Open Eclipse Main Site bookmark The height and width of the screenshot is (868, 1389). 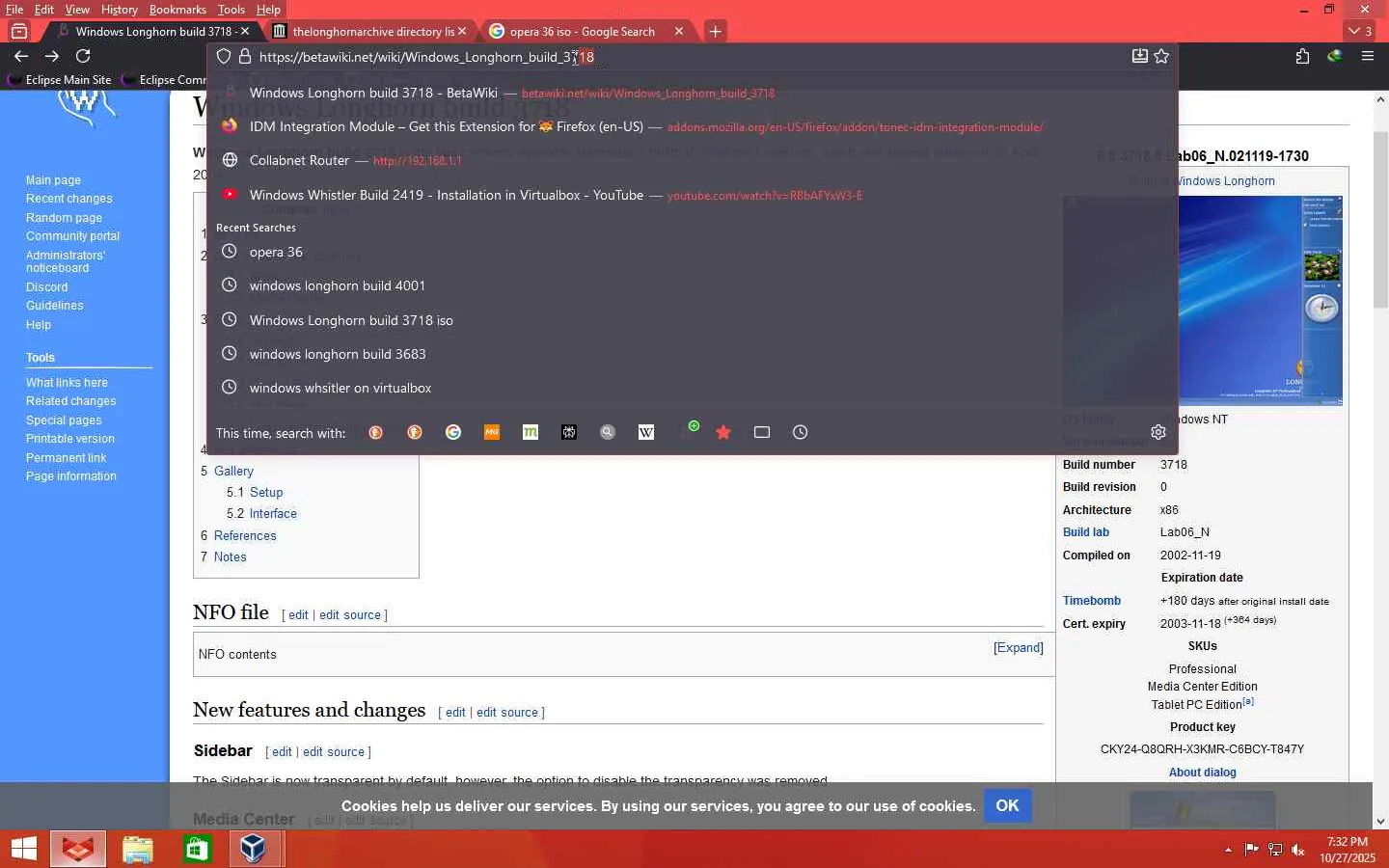tap(60, 79)
